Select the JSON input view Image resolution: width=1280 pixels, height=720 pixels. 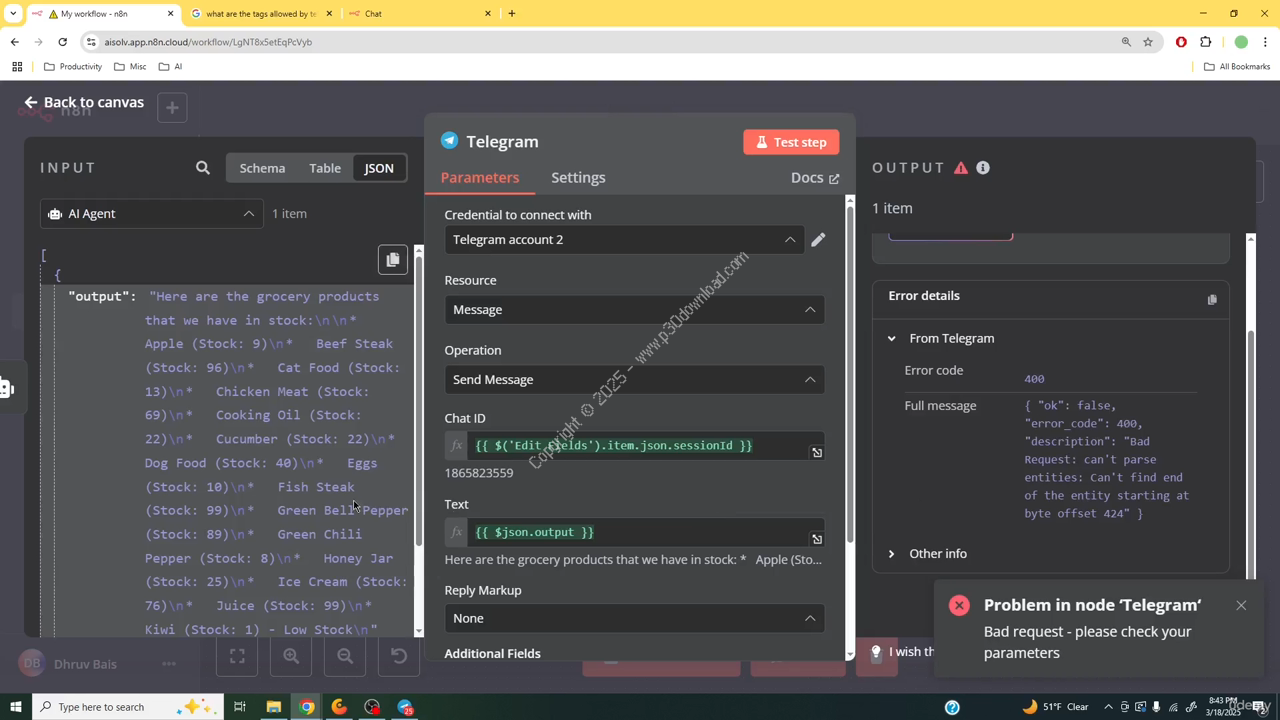click(x=379, y=168)
